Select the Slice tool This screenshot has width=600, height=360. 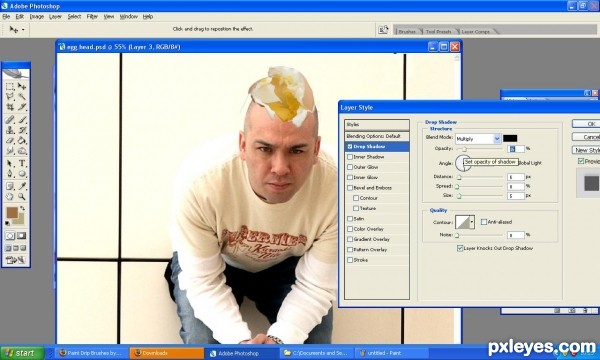(x=22, y=107)
